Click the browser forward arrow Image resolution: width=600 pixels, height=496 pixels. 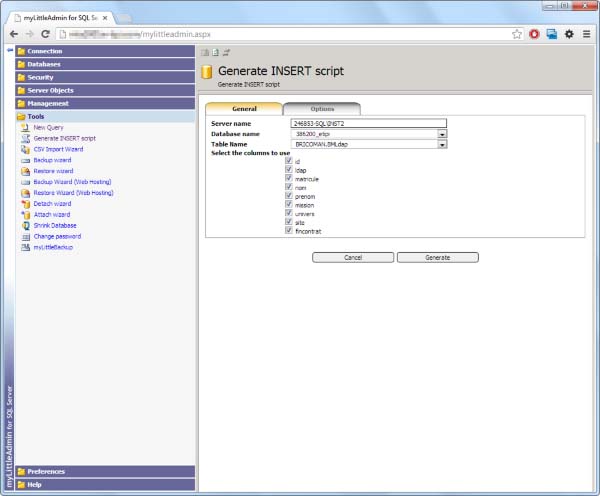point(29,34)
